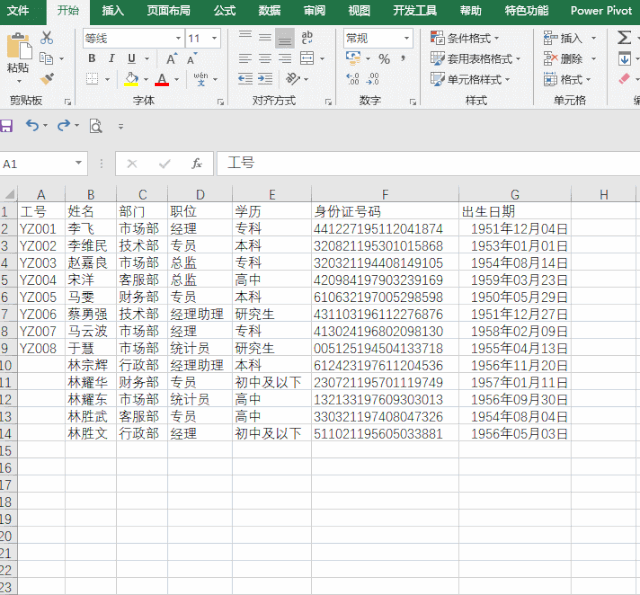Open the 字体 dialog launcher
Viewport: 640px width, 595px height.
220,102
